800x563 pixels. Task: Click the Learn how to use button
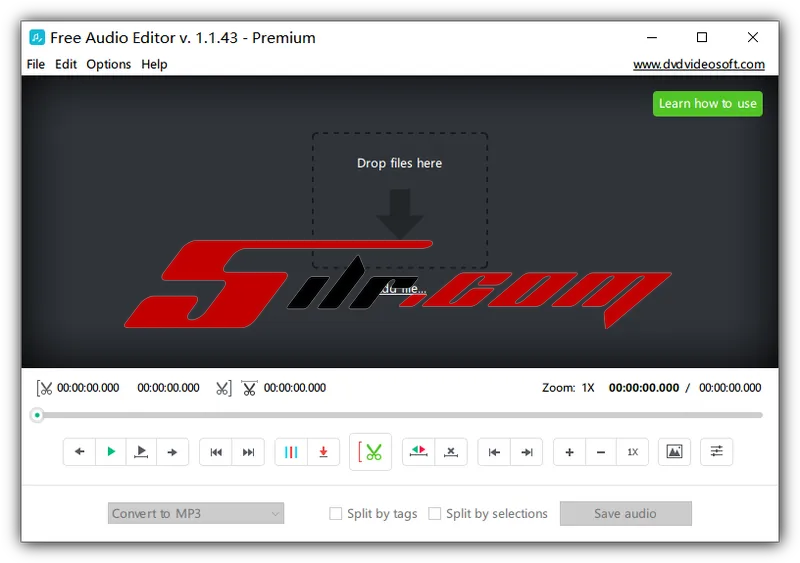coord(708,104)
